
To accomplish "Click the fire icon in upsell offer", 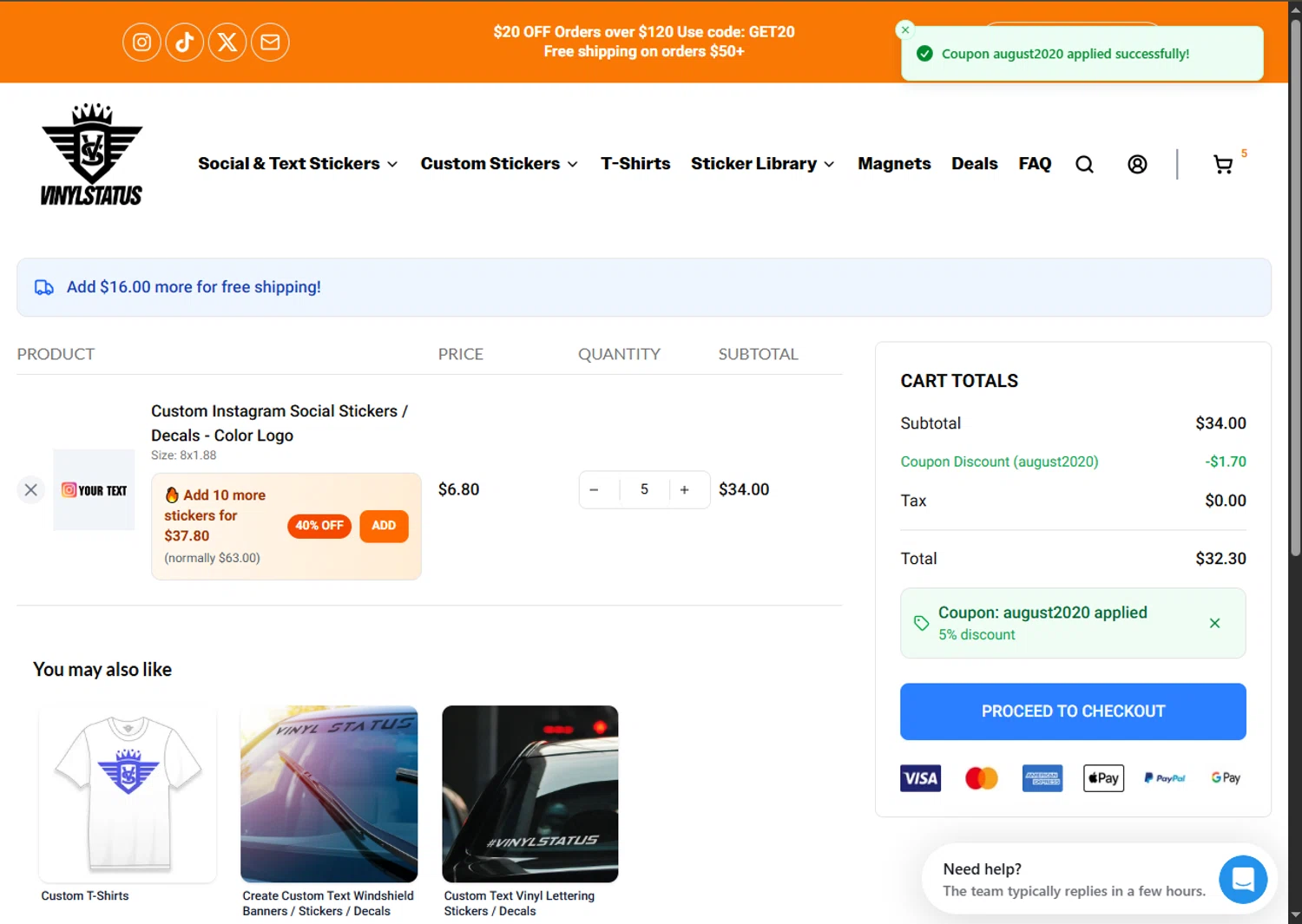I will pyautogui.click(x=172, y=495).
